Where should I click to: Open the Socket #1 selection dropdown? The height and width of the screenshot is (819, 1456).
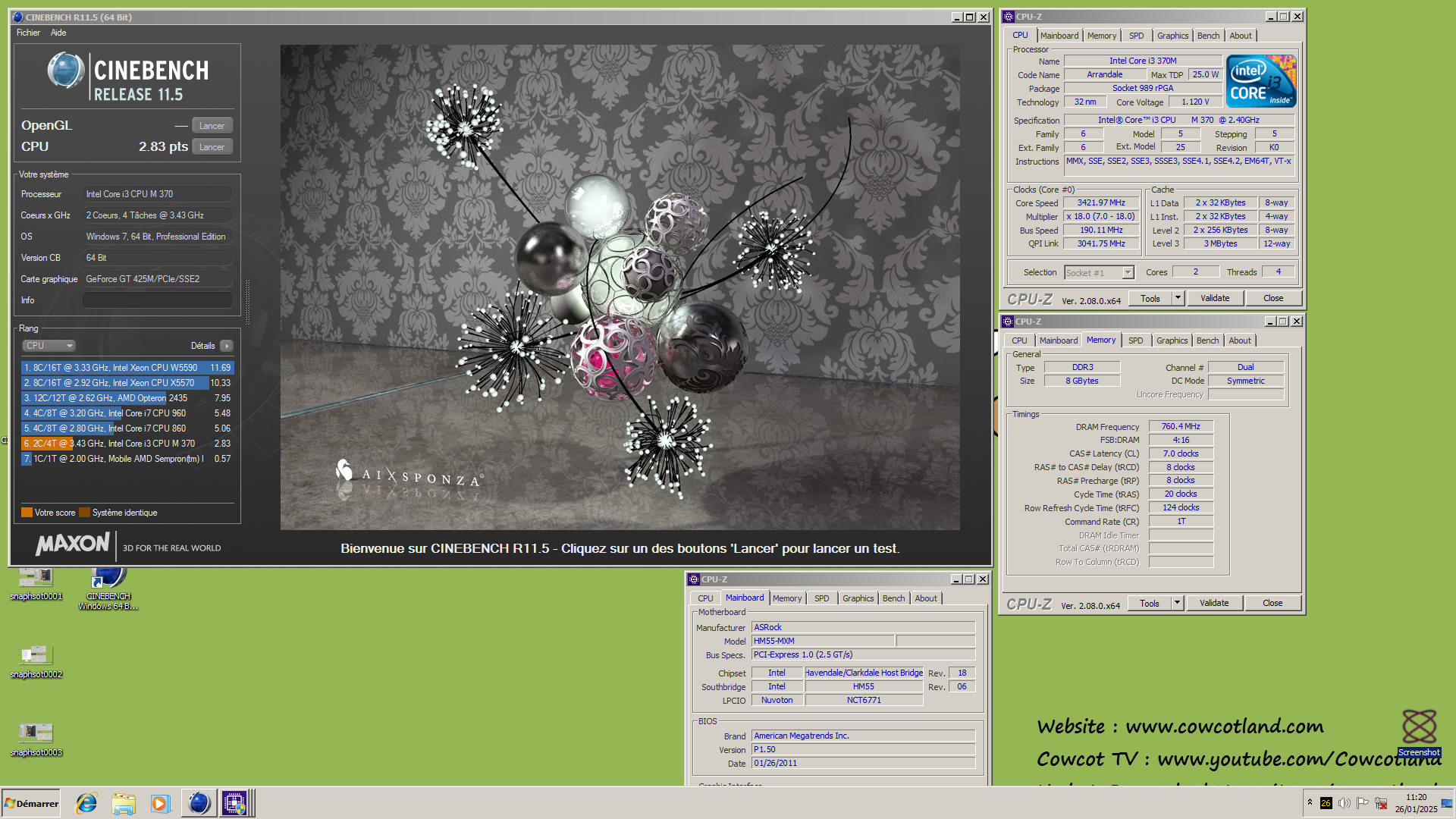click(x=1099, y=273)
